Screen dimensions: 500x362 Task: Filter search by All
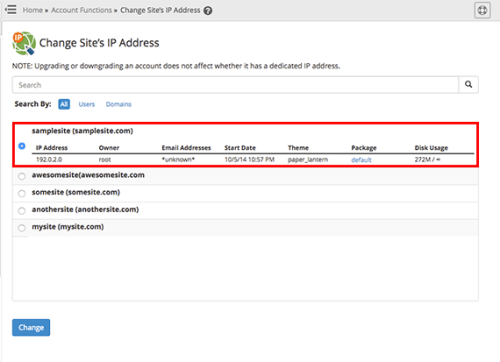[x=64, y=104]
